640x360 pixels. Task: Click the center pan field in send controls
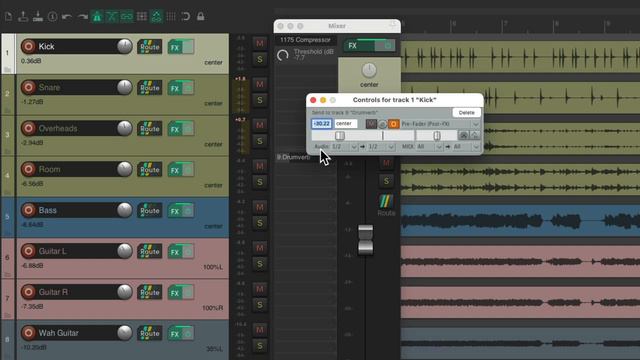point(345,124)
